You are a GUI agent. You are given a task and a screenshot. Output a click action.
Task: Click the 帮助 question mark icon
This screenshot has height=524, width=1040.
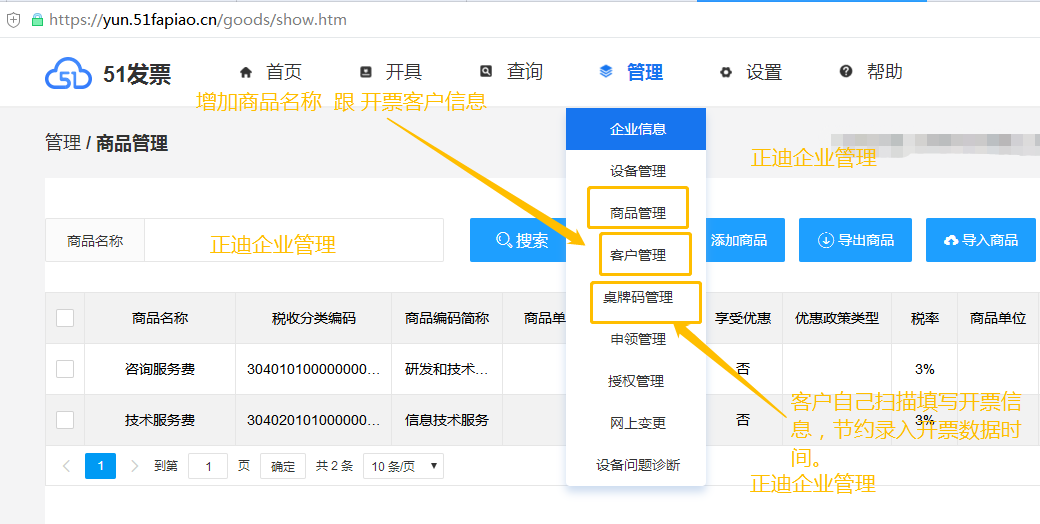[x=846, y=72]
